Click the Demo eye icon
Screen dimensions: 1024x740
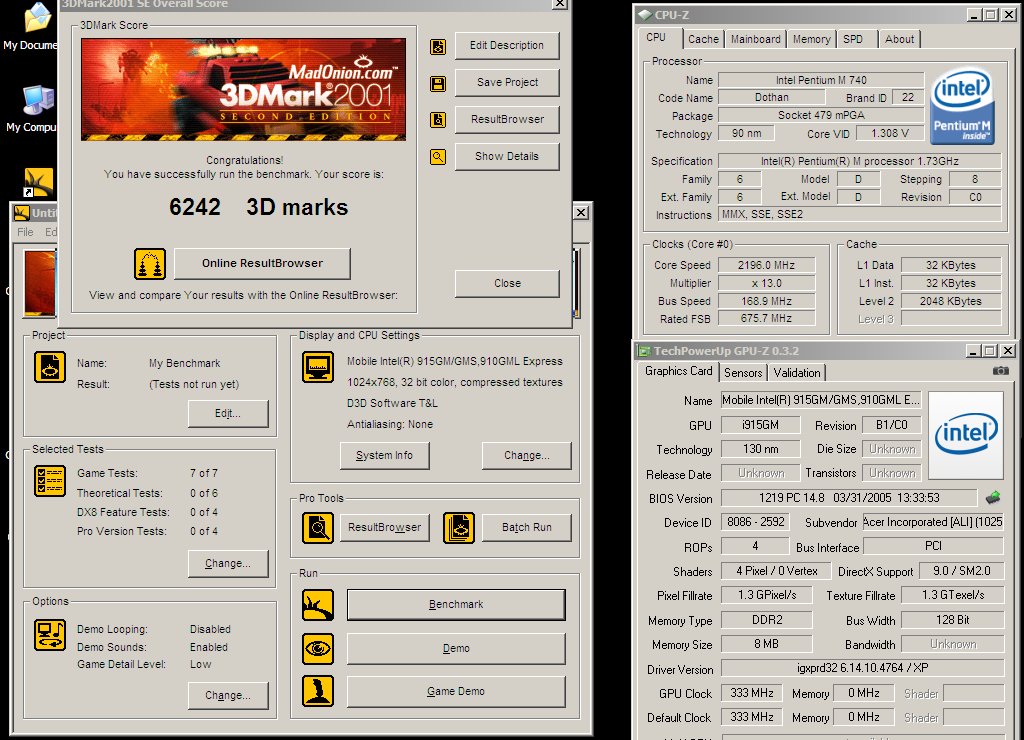coord(318,649)
